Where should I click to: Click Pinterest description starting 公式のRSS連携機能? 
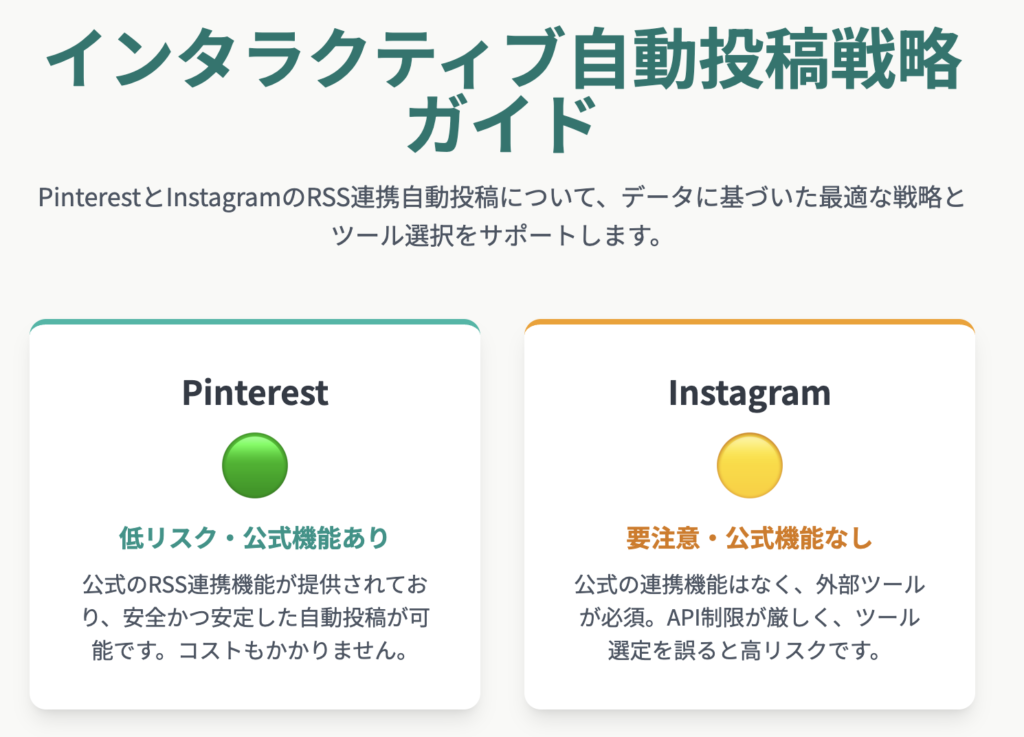[255, 617]
